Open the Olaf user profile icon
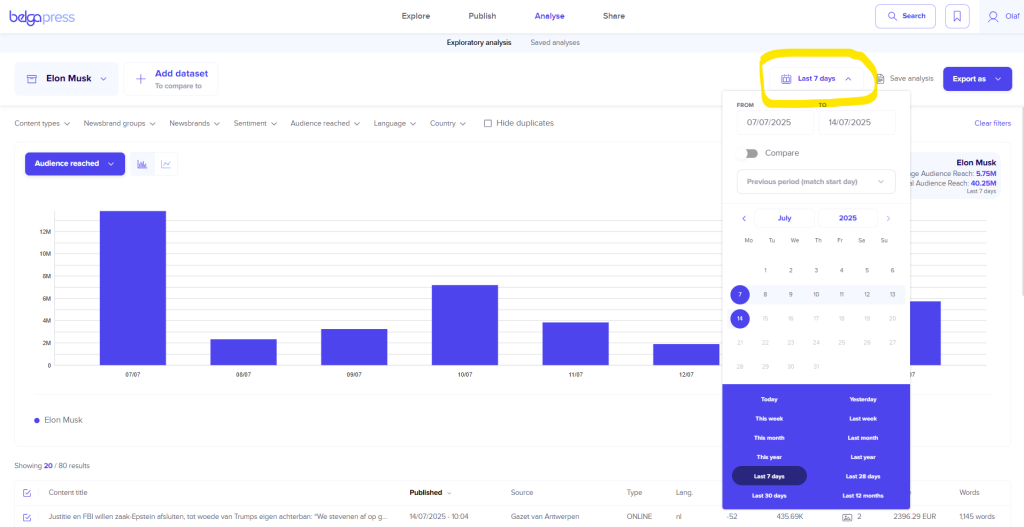1024x527 pixels. tap(992, 16)
